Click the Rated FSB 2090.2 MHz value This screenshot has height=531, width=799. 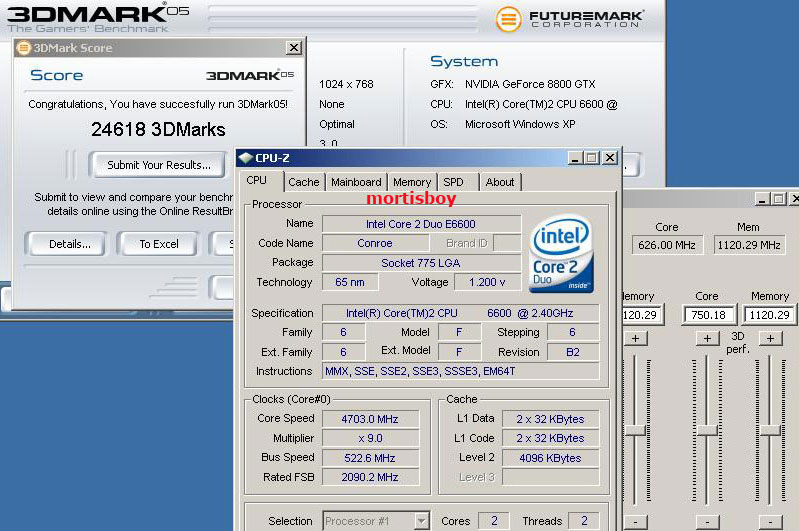370,477
